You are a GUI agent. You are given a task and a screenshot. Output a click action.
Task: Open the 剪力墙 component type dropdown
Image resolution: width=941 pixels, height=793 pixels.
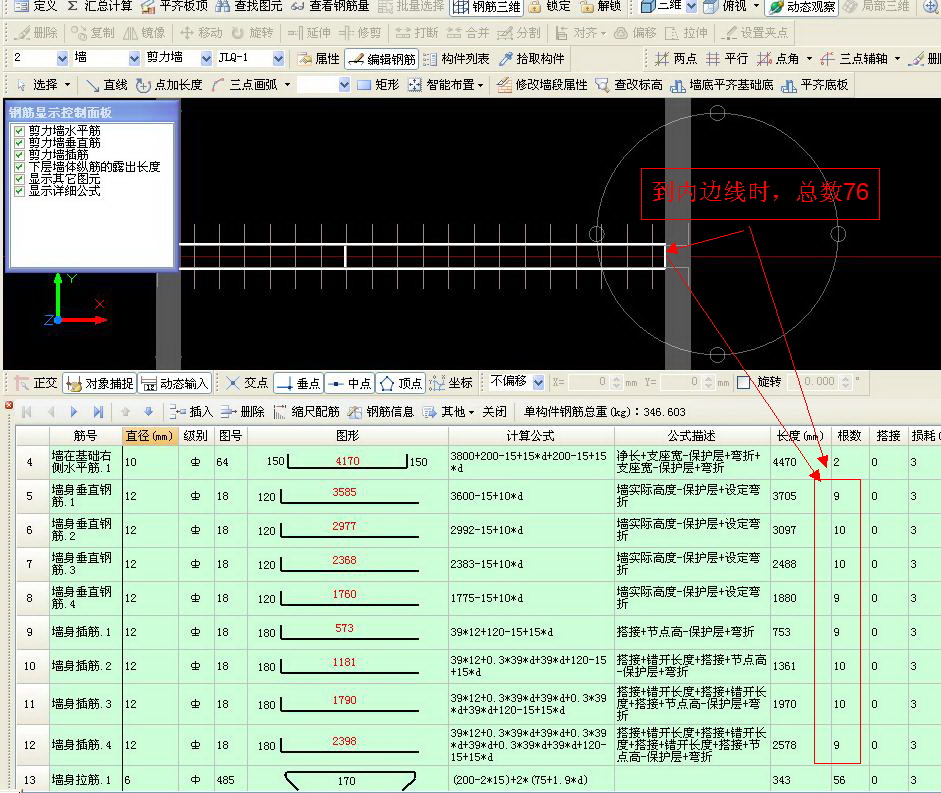(x=206, y=58)
